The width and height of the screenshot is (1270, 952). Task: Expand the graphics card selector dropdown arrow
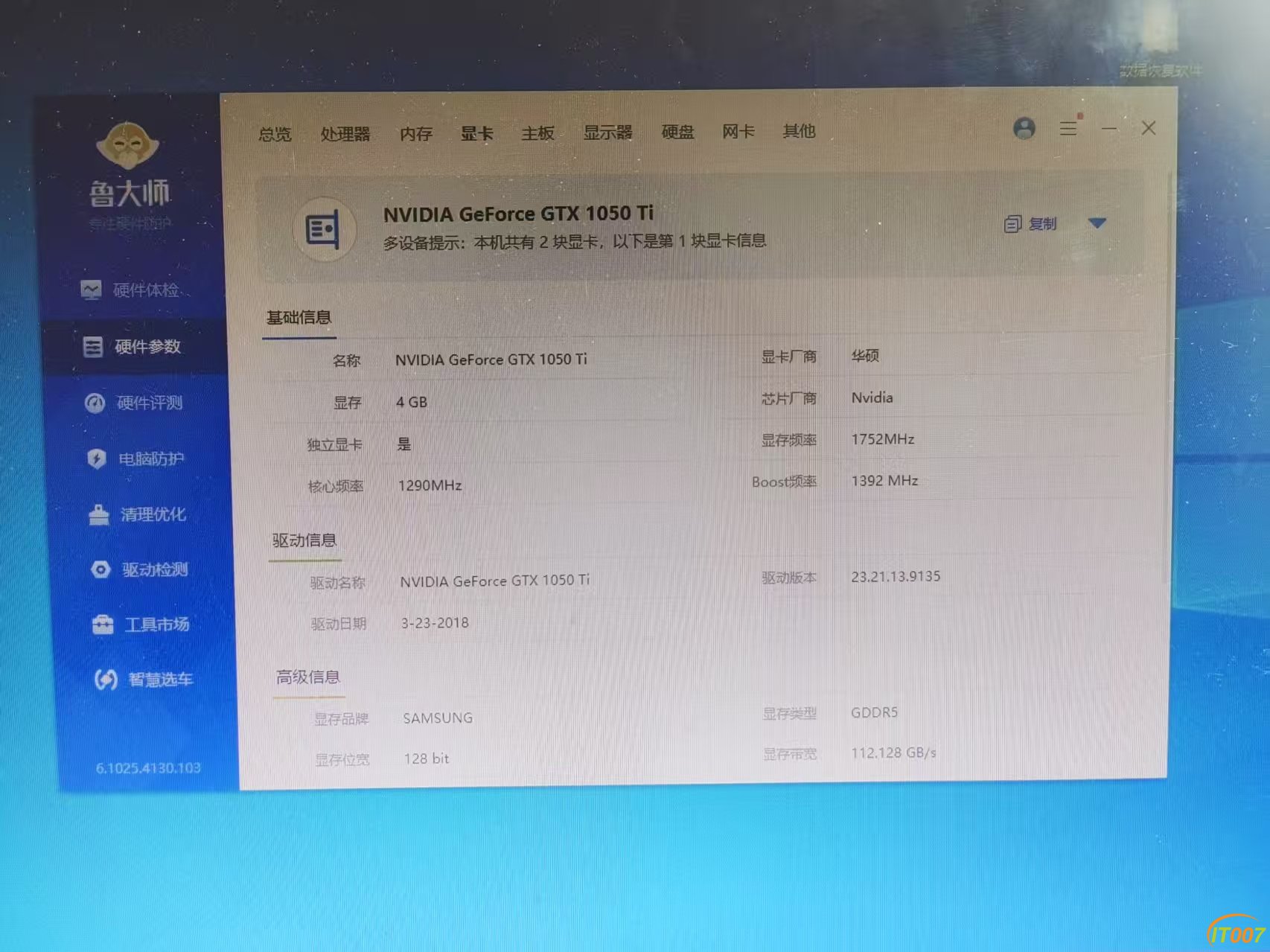pos(1097,223)
